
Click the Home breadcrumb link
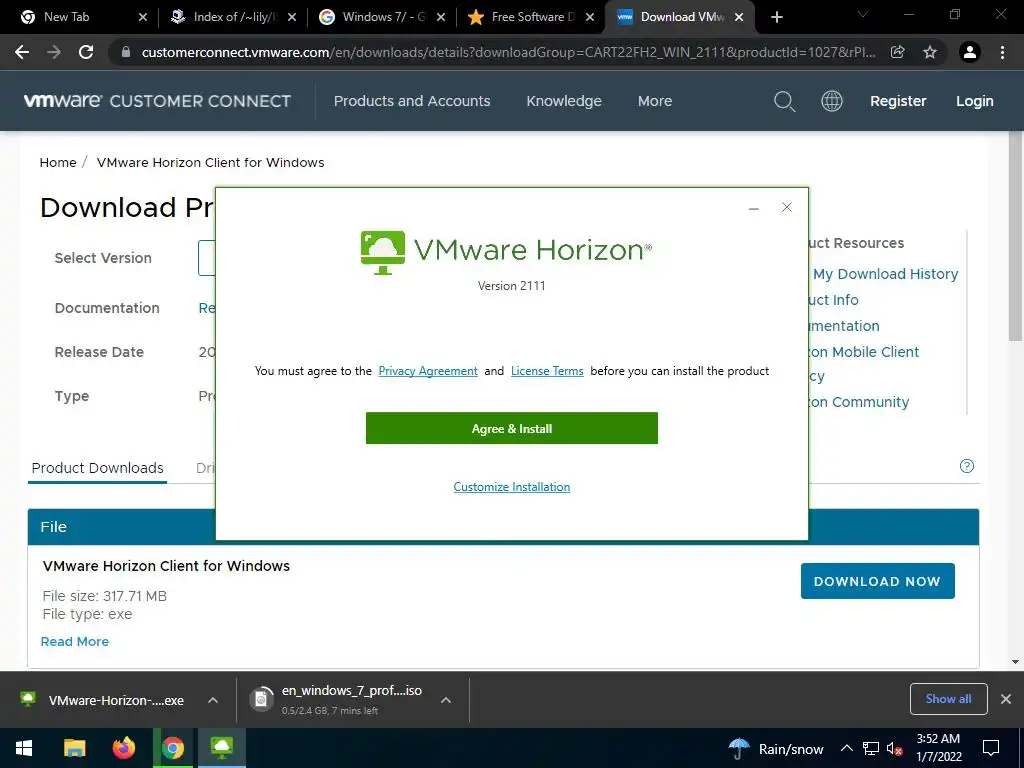coord(57,163)
